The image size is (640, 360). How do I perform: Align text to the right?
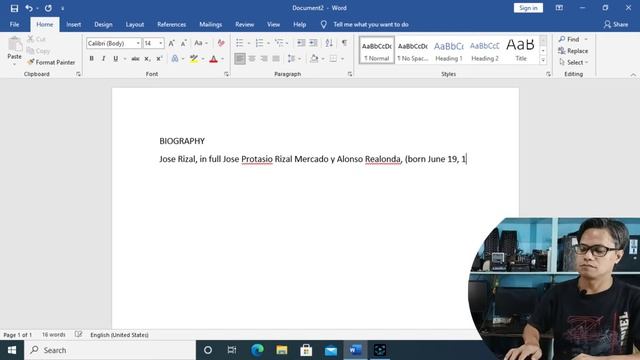[x=264, y=59]
